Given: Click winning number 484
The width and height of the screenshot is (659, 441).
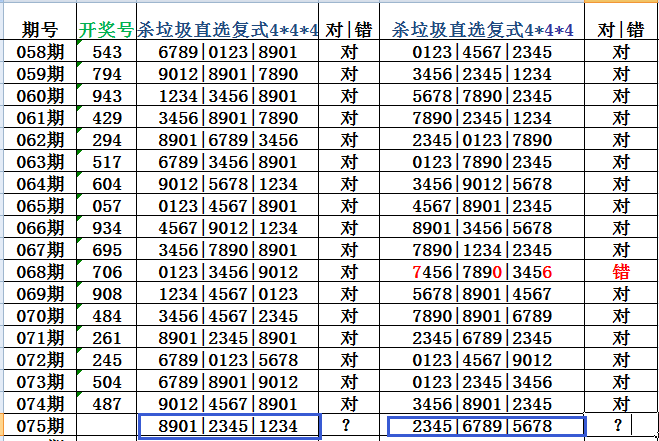Looking at the screenshot, I should click(x=106, y=315).
